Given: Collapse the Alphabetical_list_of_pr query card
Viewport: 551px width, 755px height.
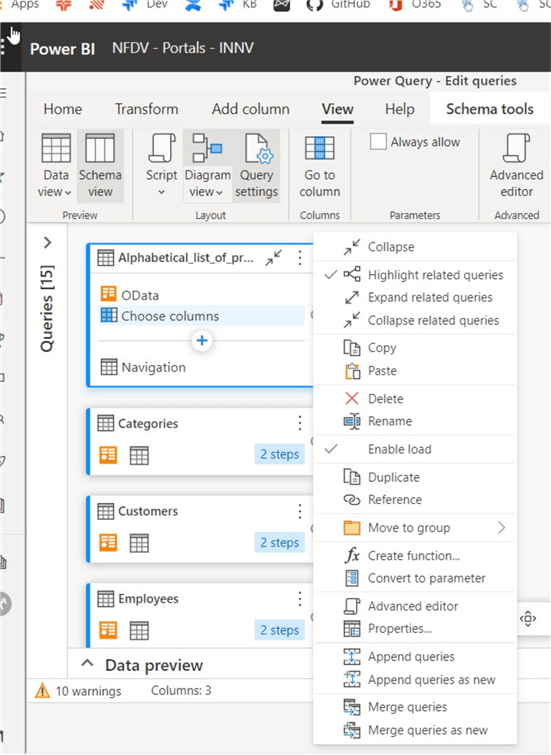Looking at the screenshot, I should click(x=273, y=258).
